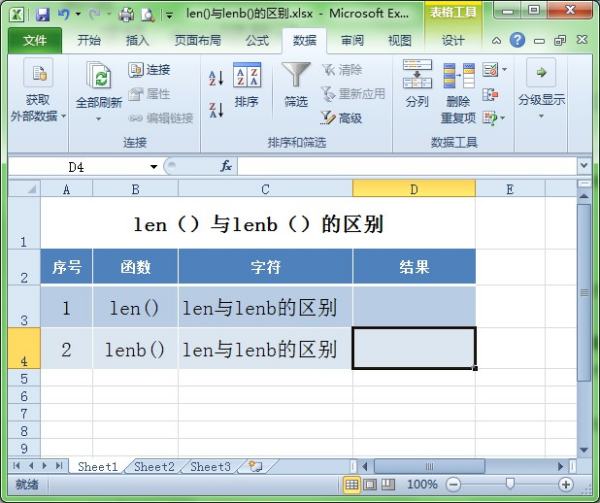
Task: Go to last sheet navigation arrow
Action: [59, 466]
